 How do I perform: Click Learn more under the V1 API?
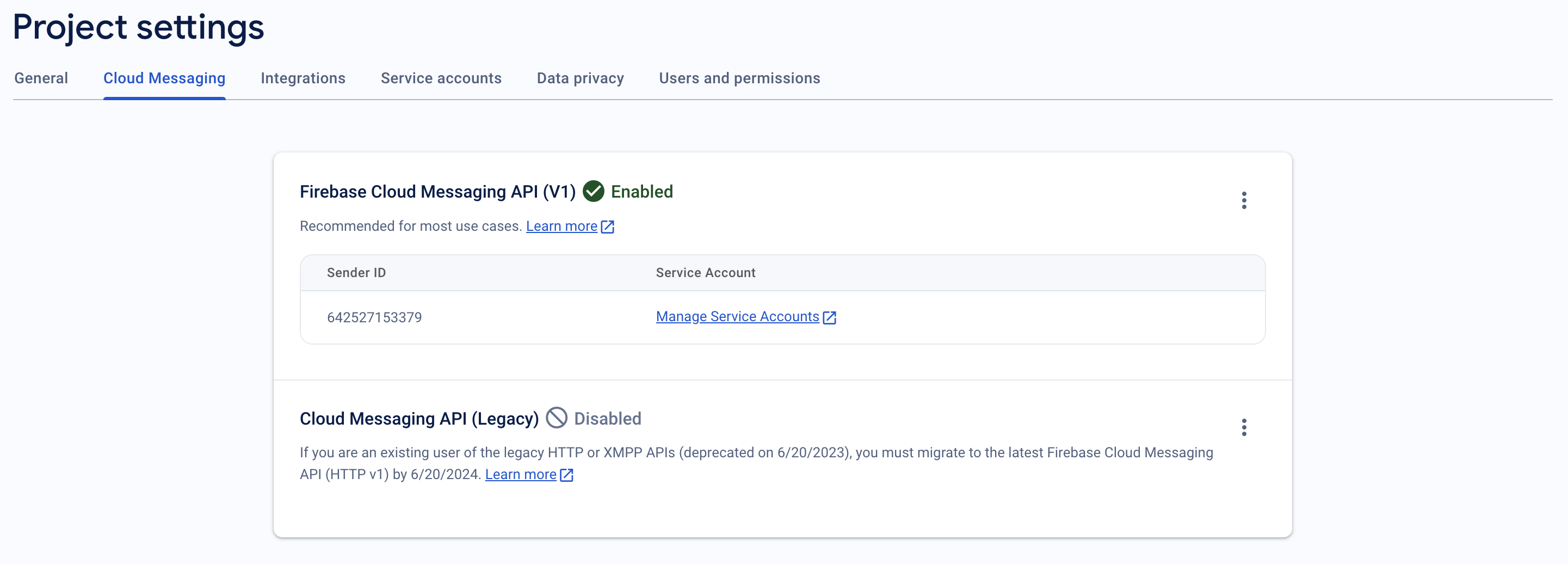(561, 226)
